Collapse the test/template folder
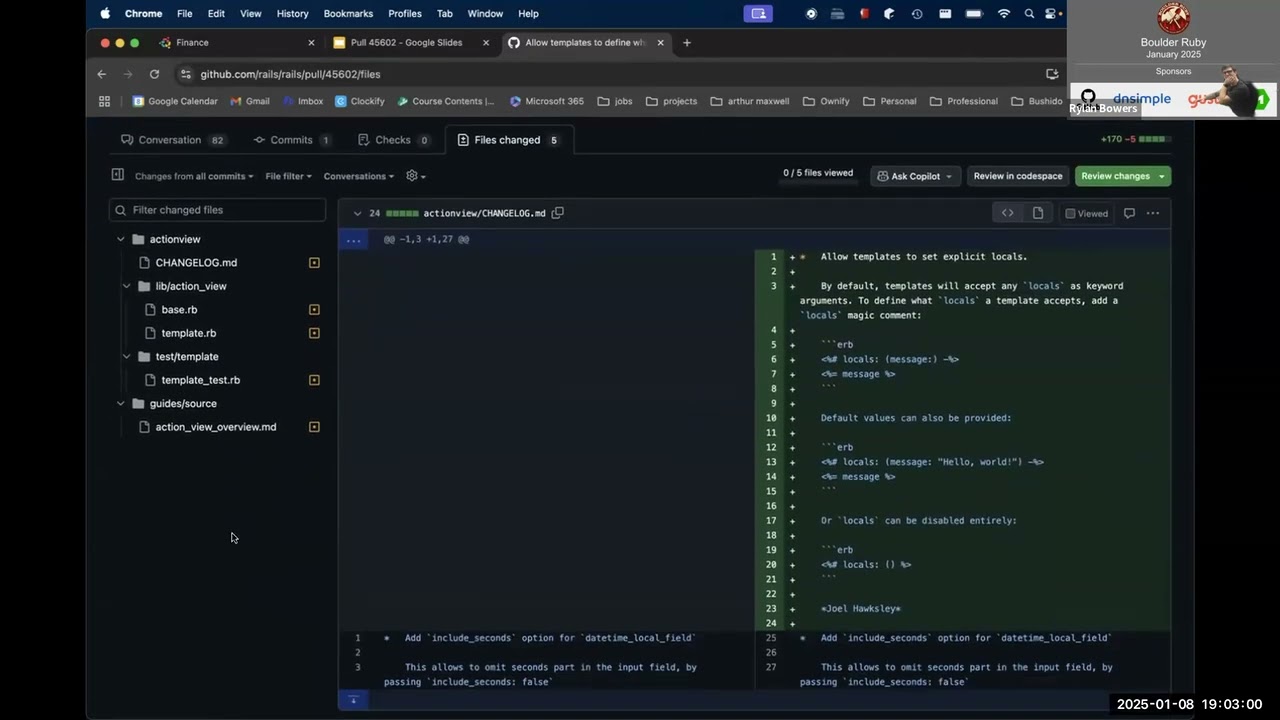This screenshot has height=720, width=1280. click(127, 356)
